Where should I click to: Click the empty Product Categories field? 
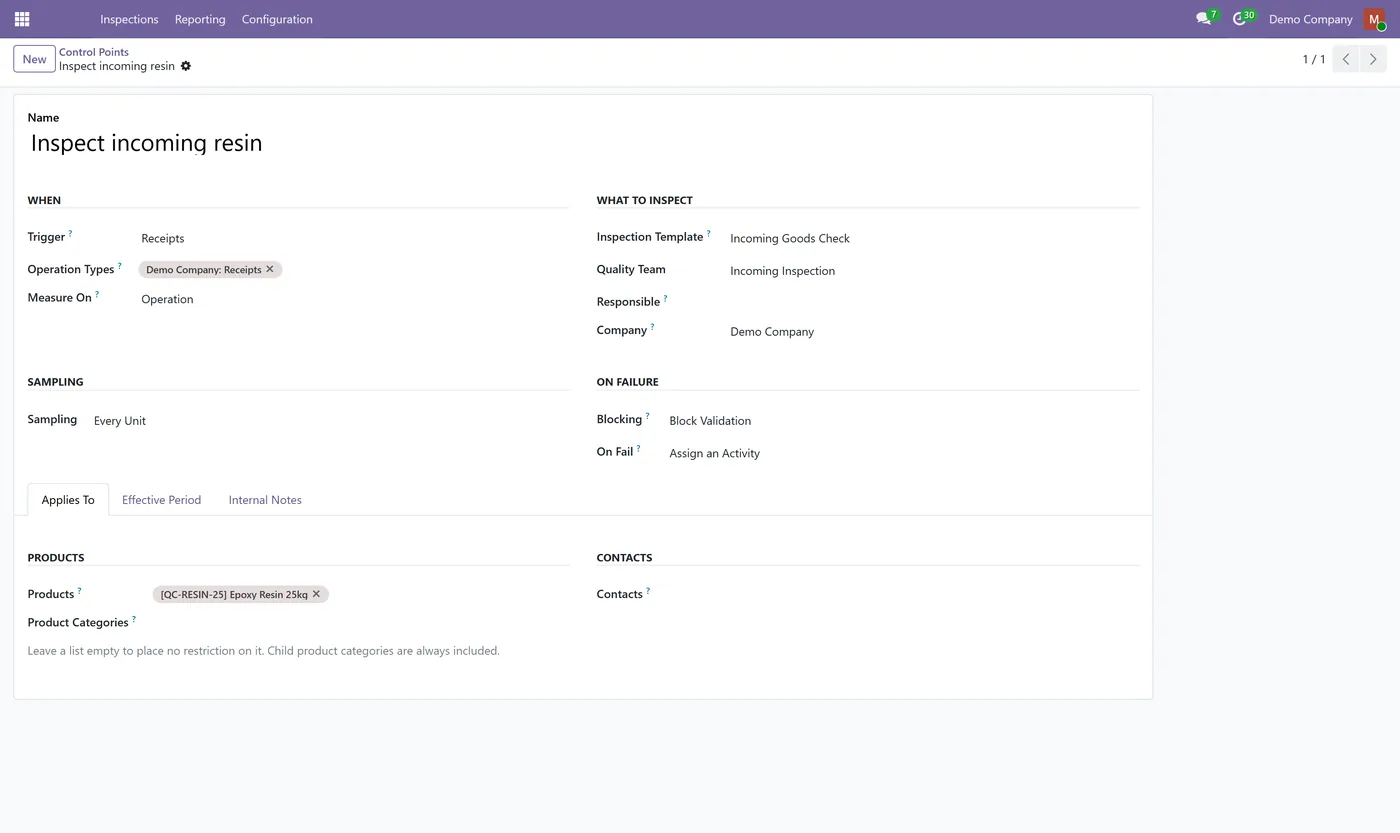[360, 622]
